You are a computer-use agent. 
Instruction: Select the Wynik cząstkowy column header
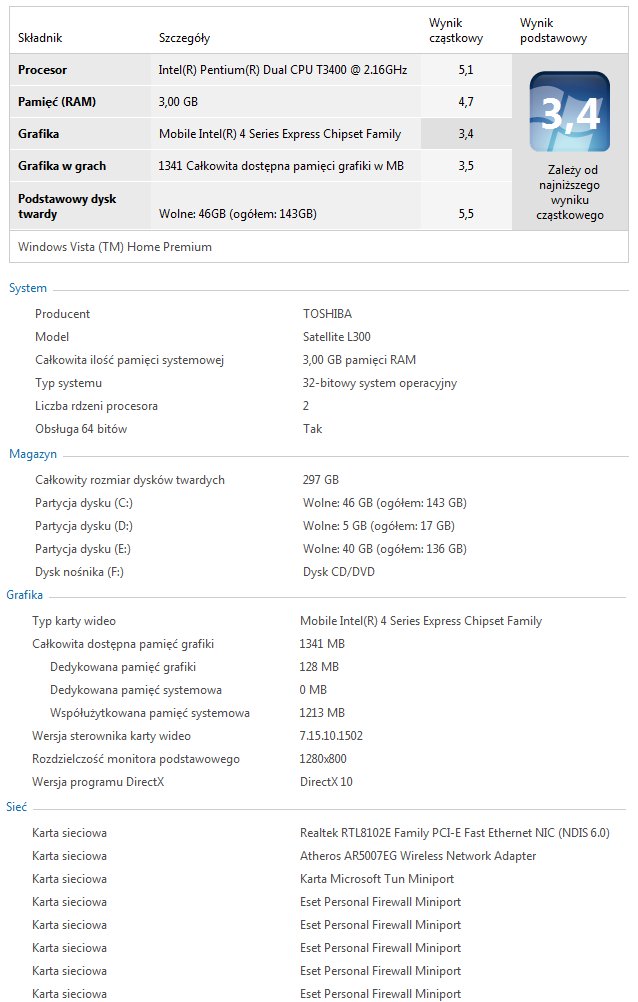coord(456,30)
